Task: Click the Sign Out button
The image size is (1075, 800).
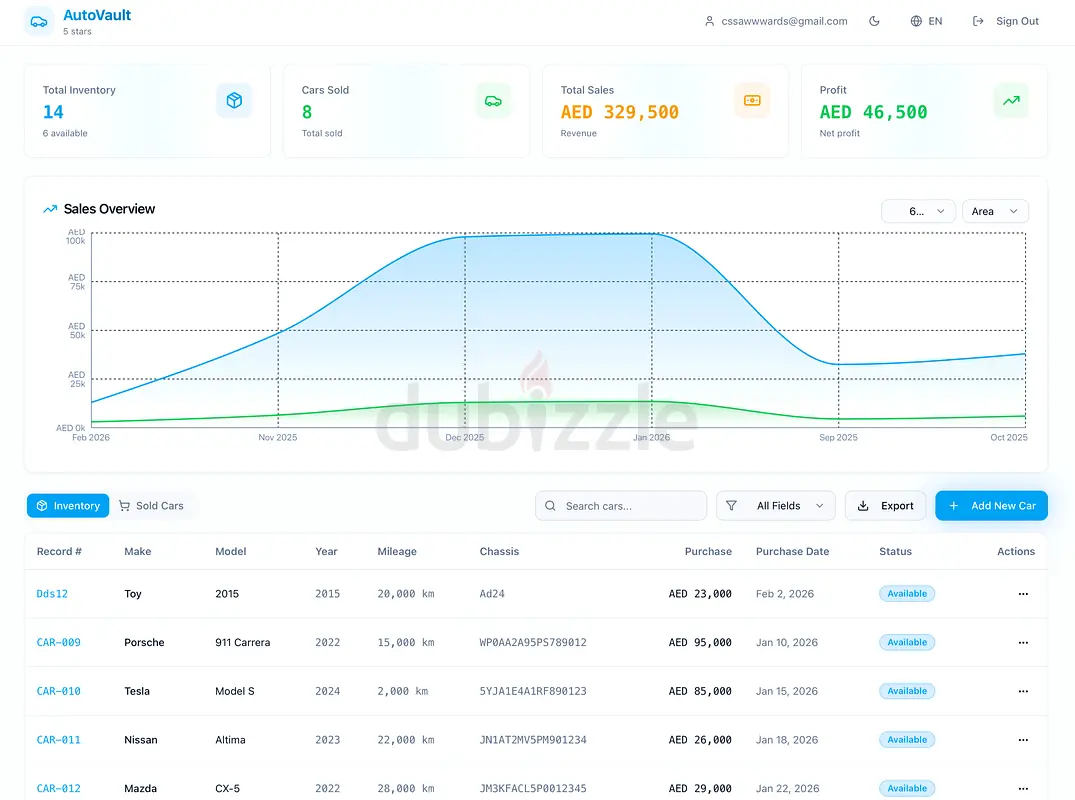Action: point(1005,21)
